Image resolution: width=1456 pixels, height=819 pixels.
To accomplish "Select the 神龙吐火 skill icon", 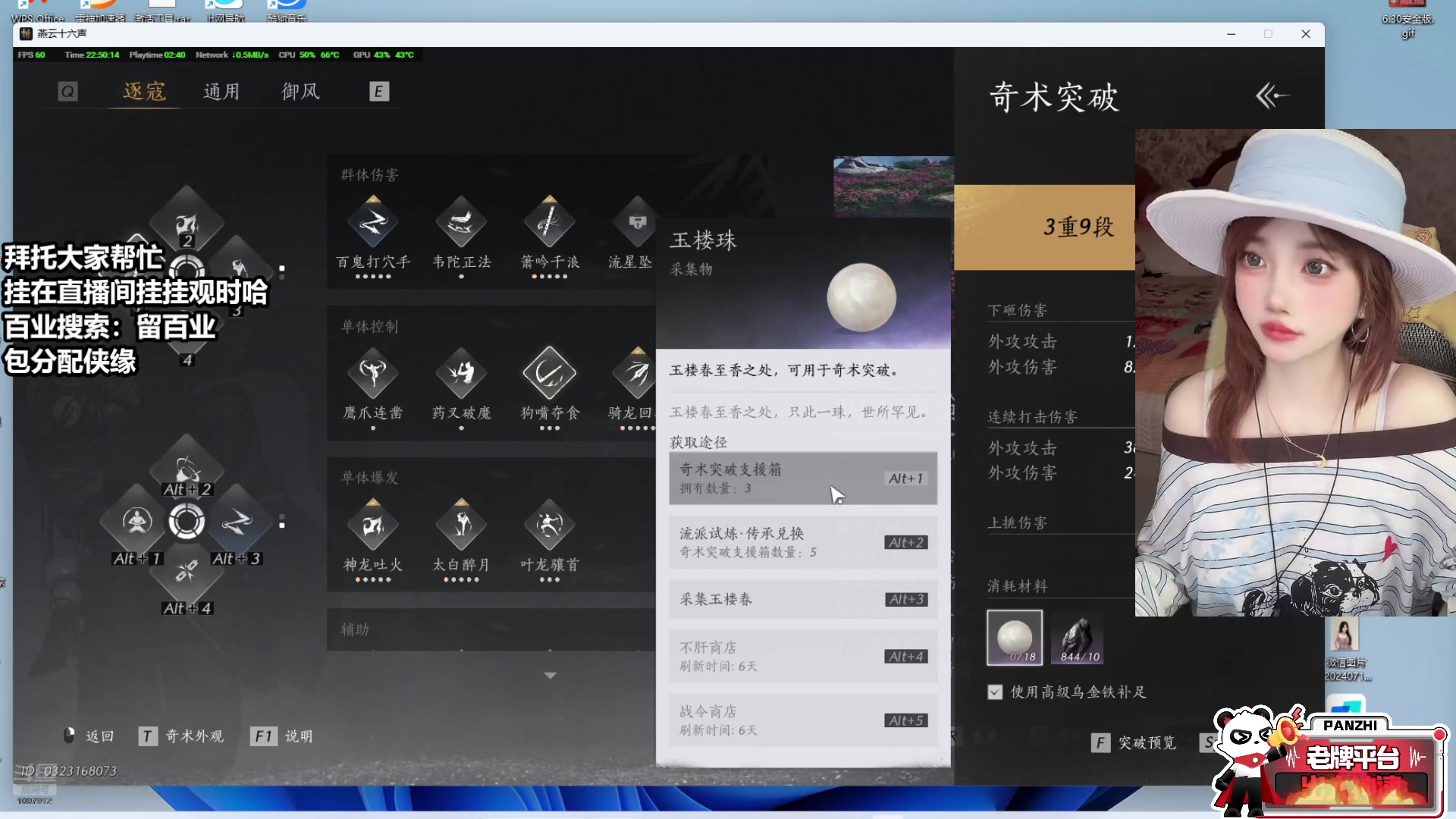I will [372, 525].
